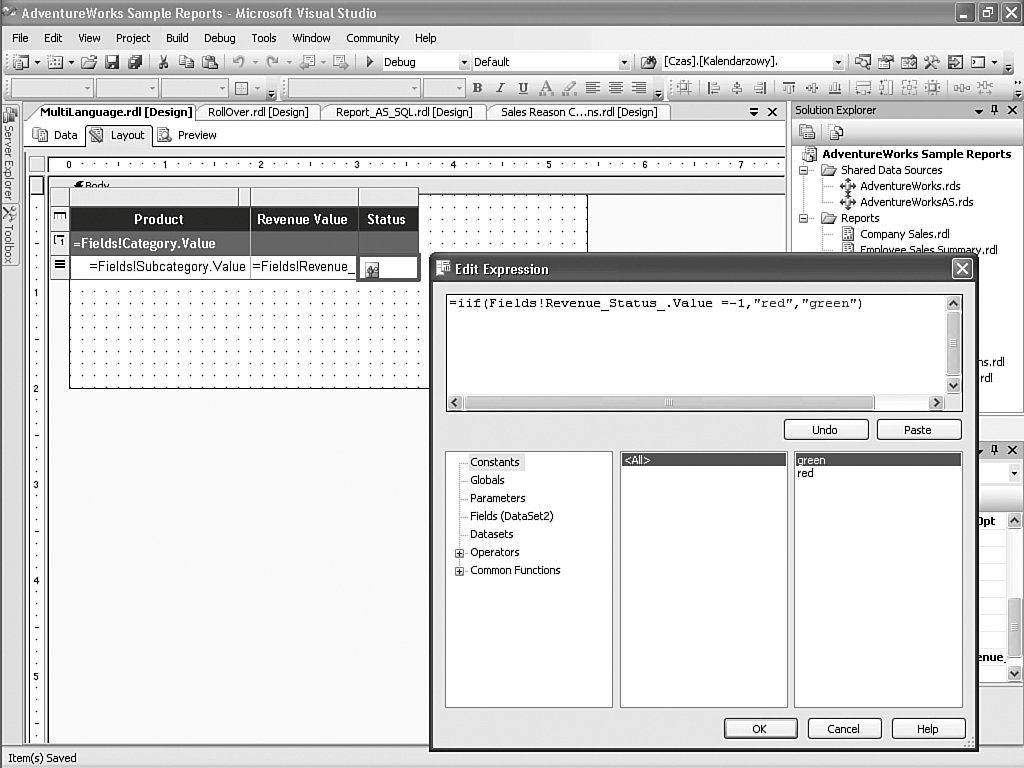Viewport: 1024px width, 768px height.
Task: Center text in format toolbar
Action: (616, 88)
